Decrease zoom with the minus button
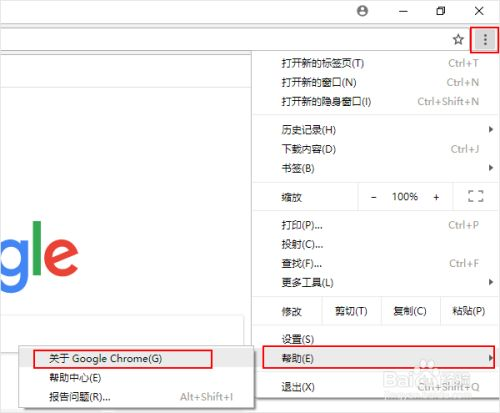 pos(374,197)
